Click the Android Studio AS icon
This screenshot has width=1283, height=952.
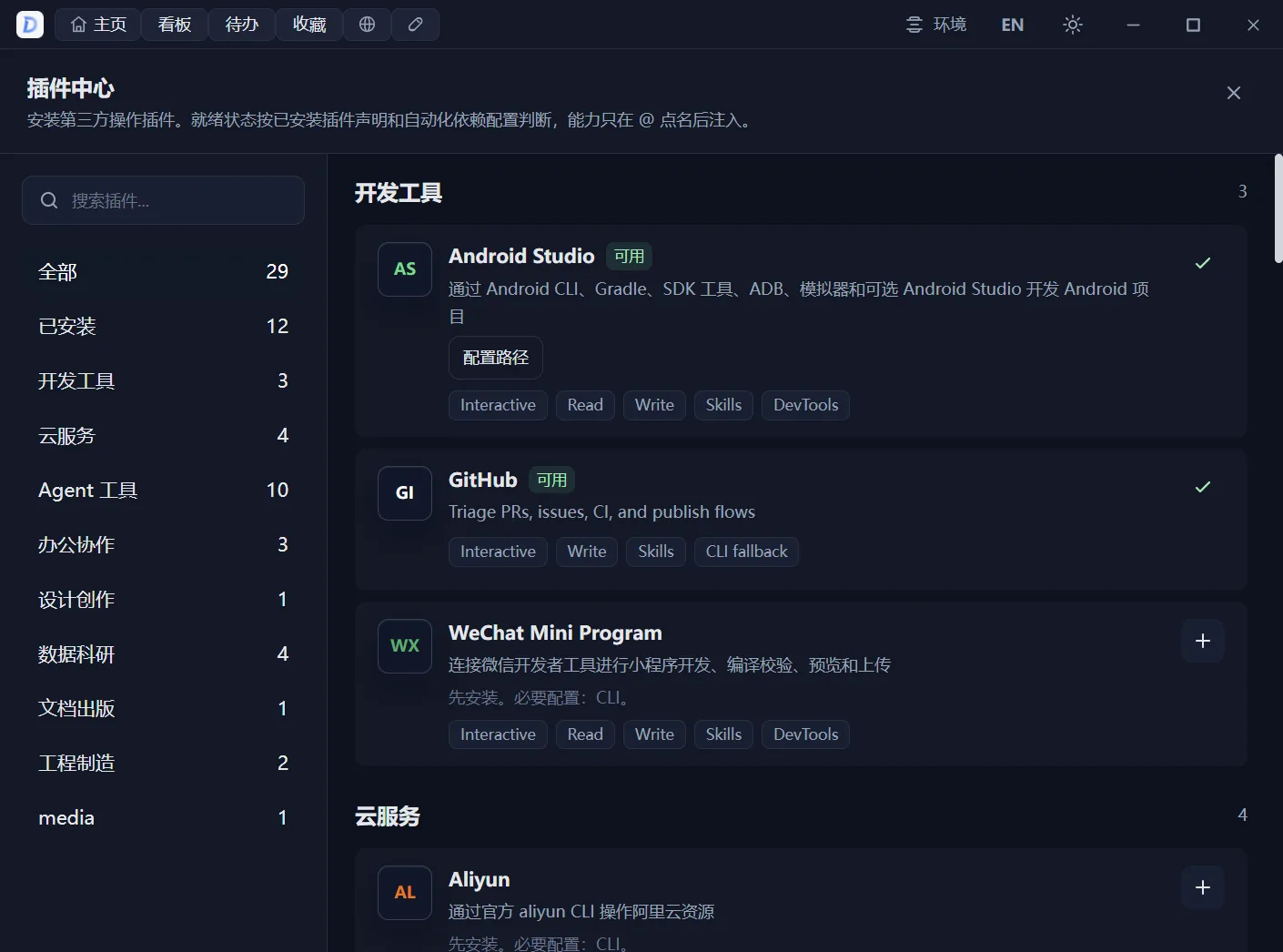tap(405, 269)
